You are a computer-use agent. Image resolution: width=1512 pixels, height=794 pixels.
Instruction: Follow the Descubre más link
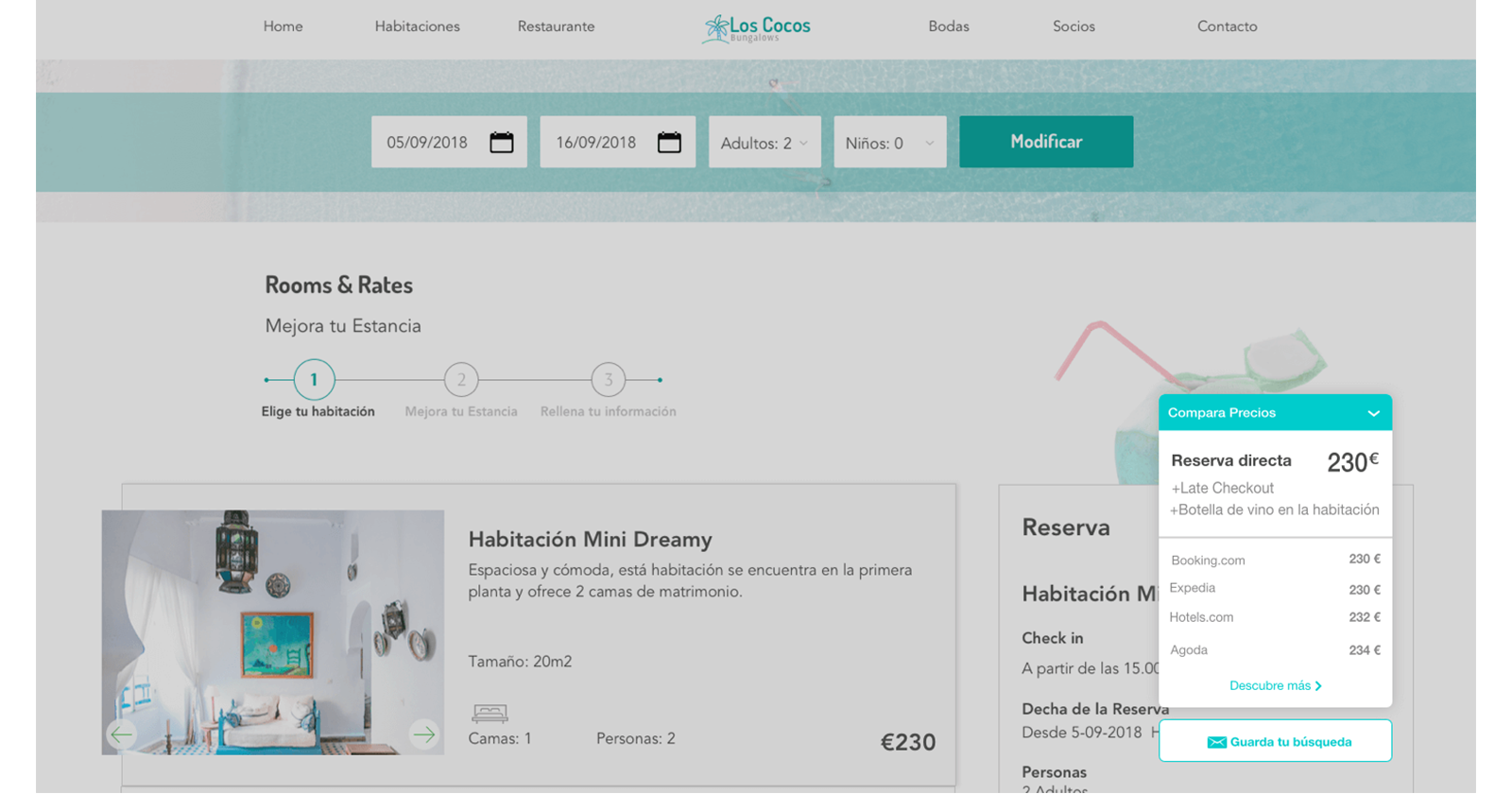point(1275,685)
